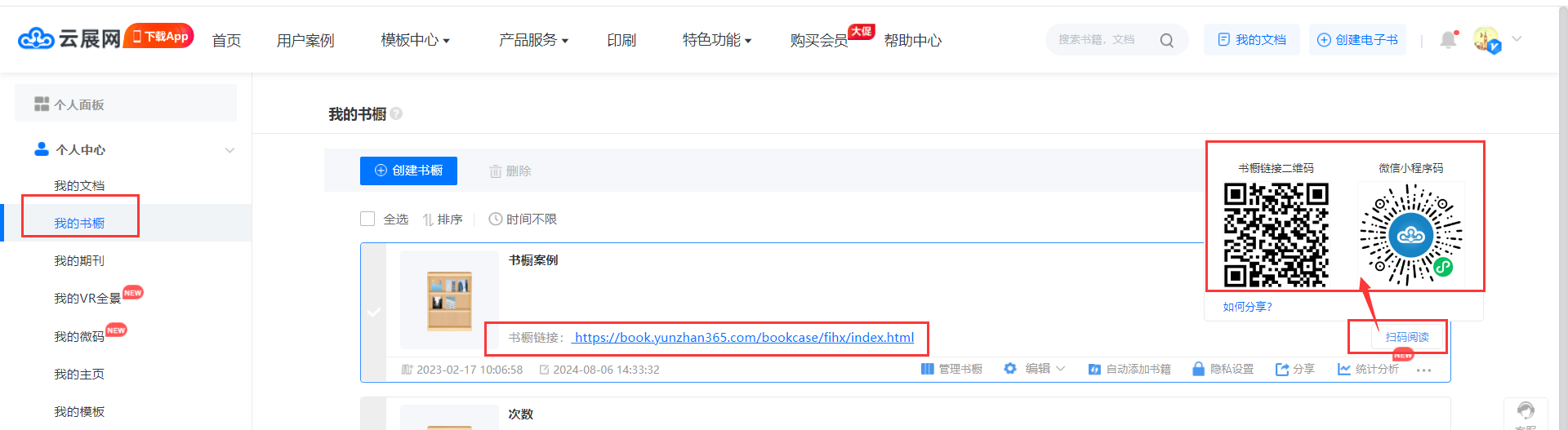
Task: Click the 创建书橱 button
Action: tap(408, 171)
